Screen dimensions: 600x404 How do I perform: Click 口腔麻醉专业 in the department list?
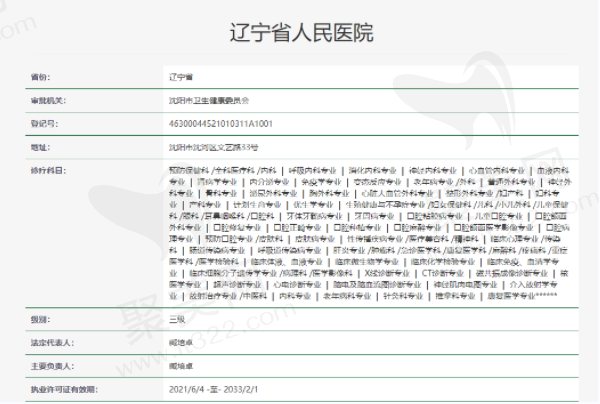point(417,228)
